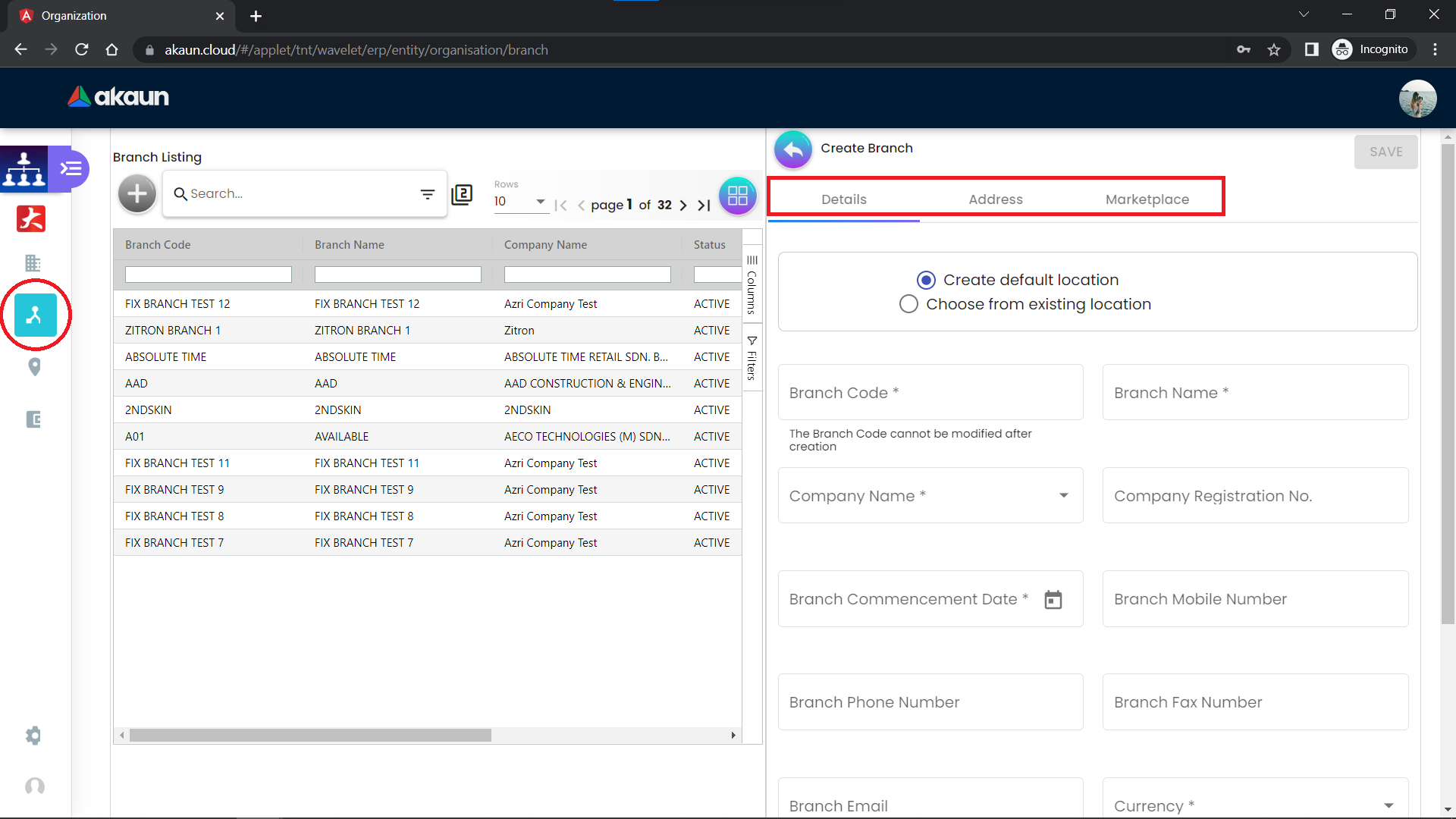Open the Company Name dropdown
The image size is (1456, 819).
pos(1063,496)
